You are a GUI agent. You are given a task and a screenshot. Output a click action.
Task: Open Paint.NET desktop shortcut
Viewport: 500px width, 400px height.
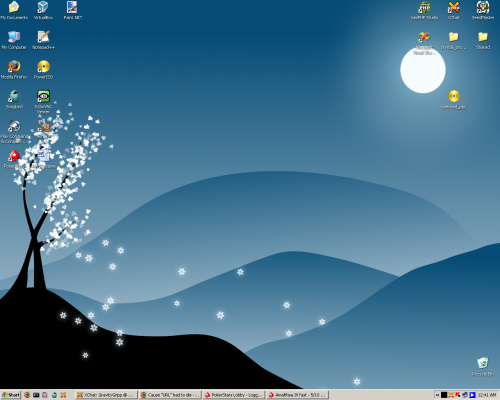(72, 10)
